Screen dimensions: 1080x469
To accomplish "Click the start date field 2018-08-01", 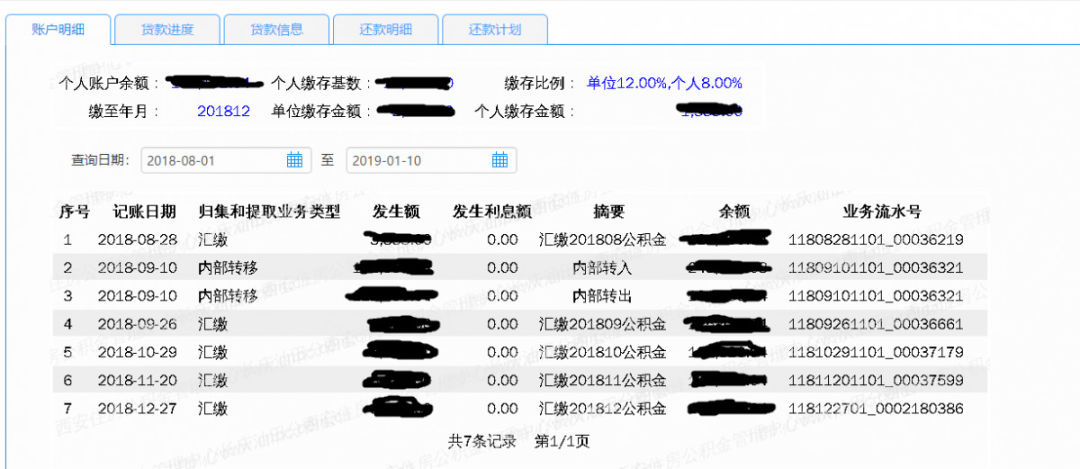I will 227,160.
